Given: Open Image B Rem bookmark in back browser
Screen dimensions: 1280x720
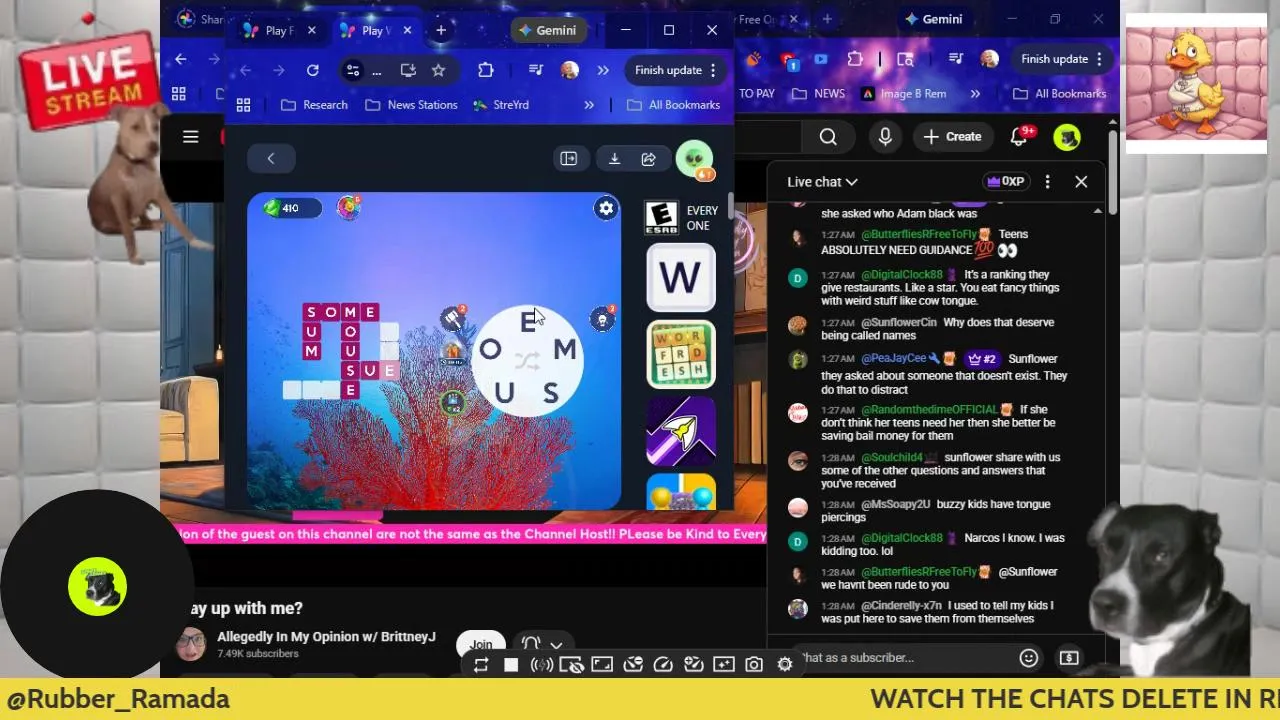Looking at the screenshot, I should click(903, 94).
